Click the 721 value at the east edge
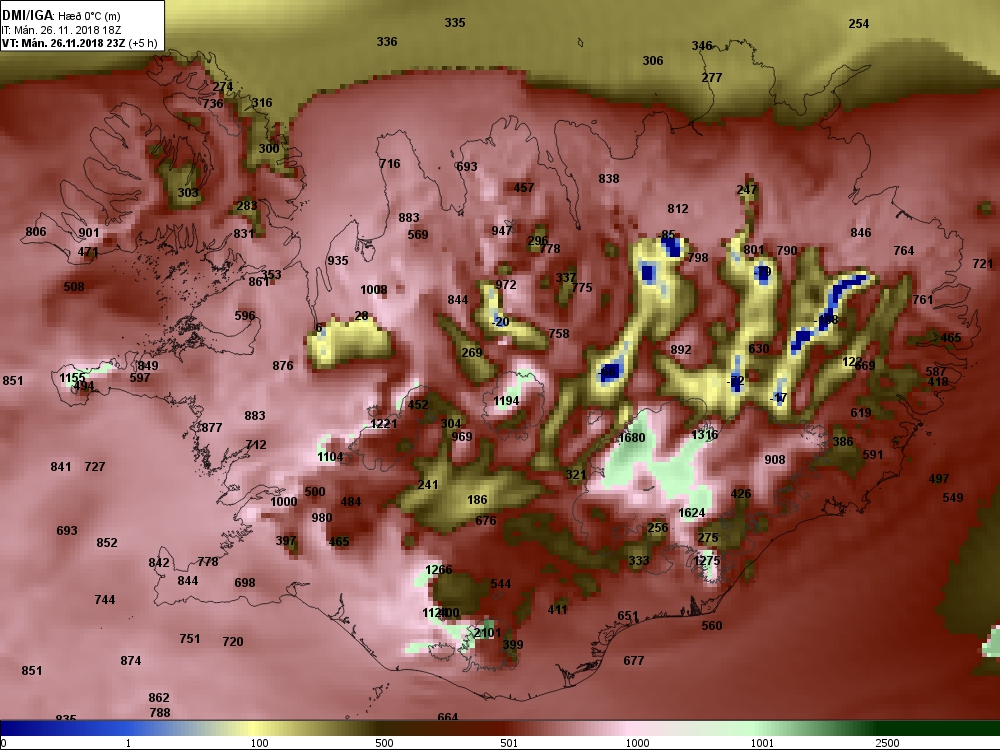1000x750 pixels. 983,263
